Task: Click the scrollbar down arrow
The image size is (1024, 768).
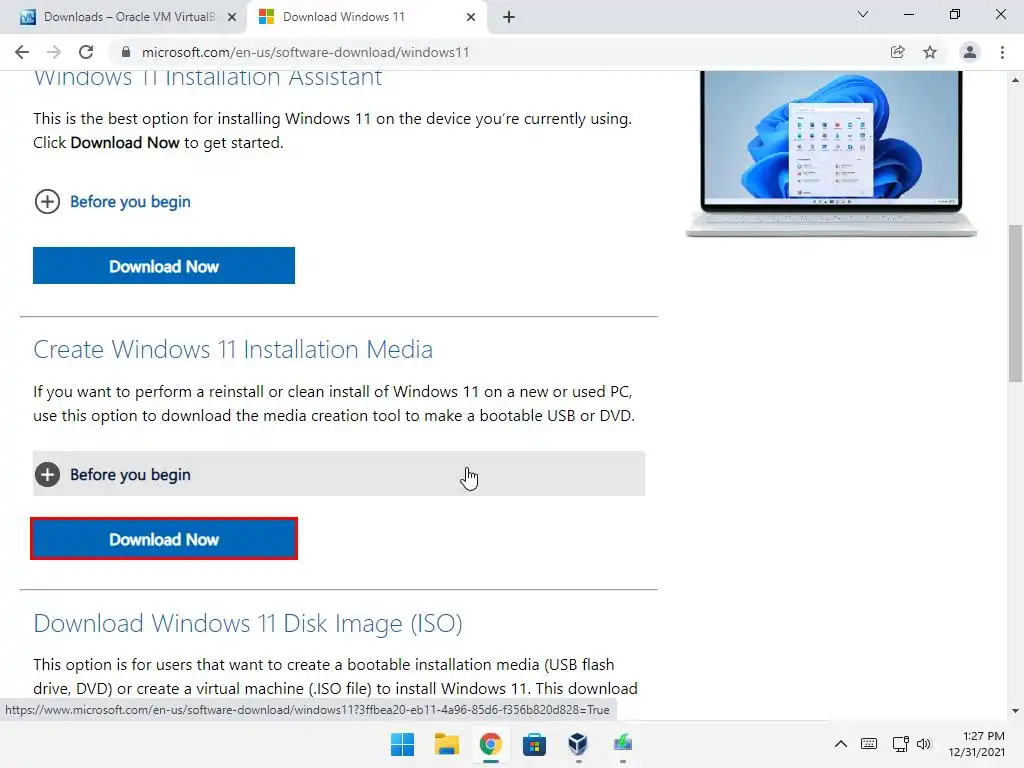Action: [1015, 711]
